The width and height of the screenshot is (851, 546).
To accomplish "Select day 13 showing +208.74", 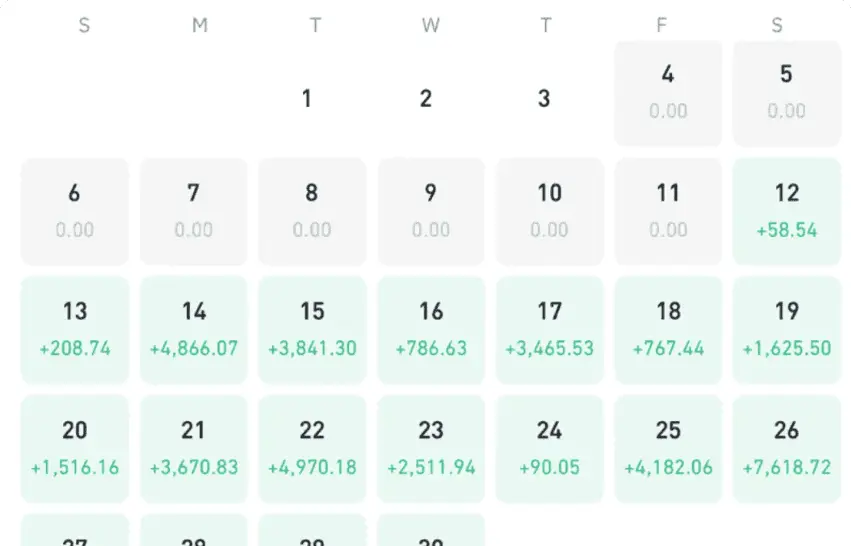I will pyautogui.click(x=75, y=330).
